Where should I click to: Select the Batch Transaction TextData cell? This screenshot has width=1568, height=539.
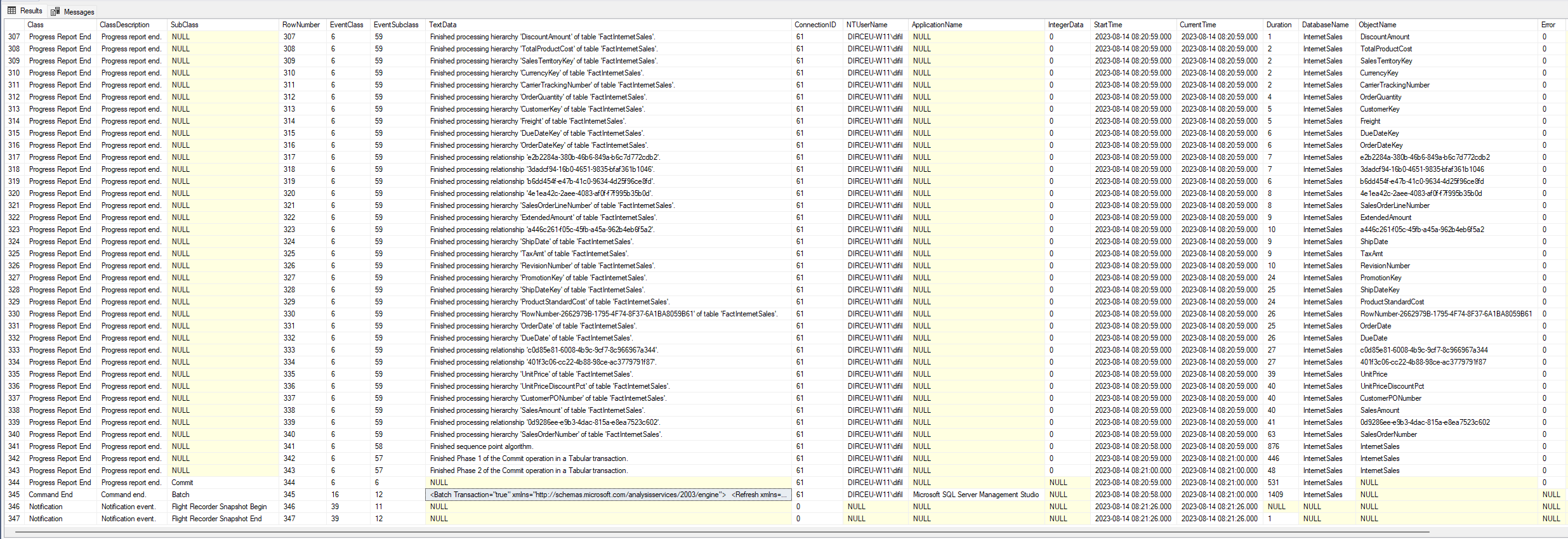(x=607, y=495)
